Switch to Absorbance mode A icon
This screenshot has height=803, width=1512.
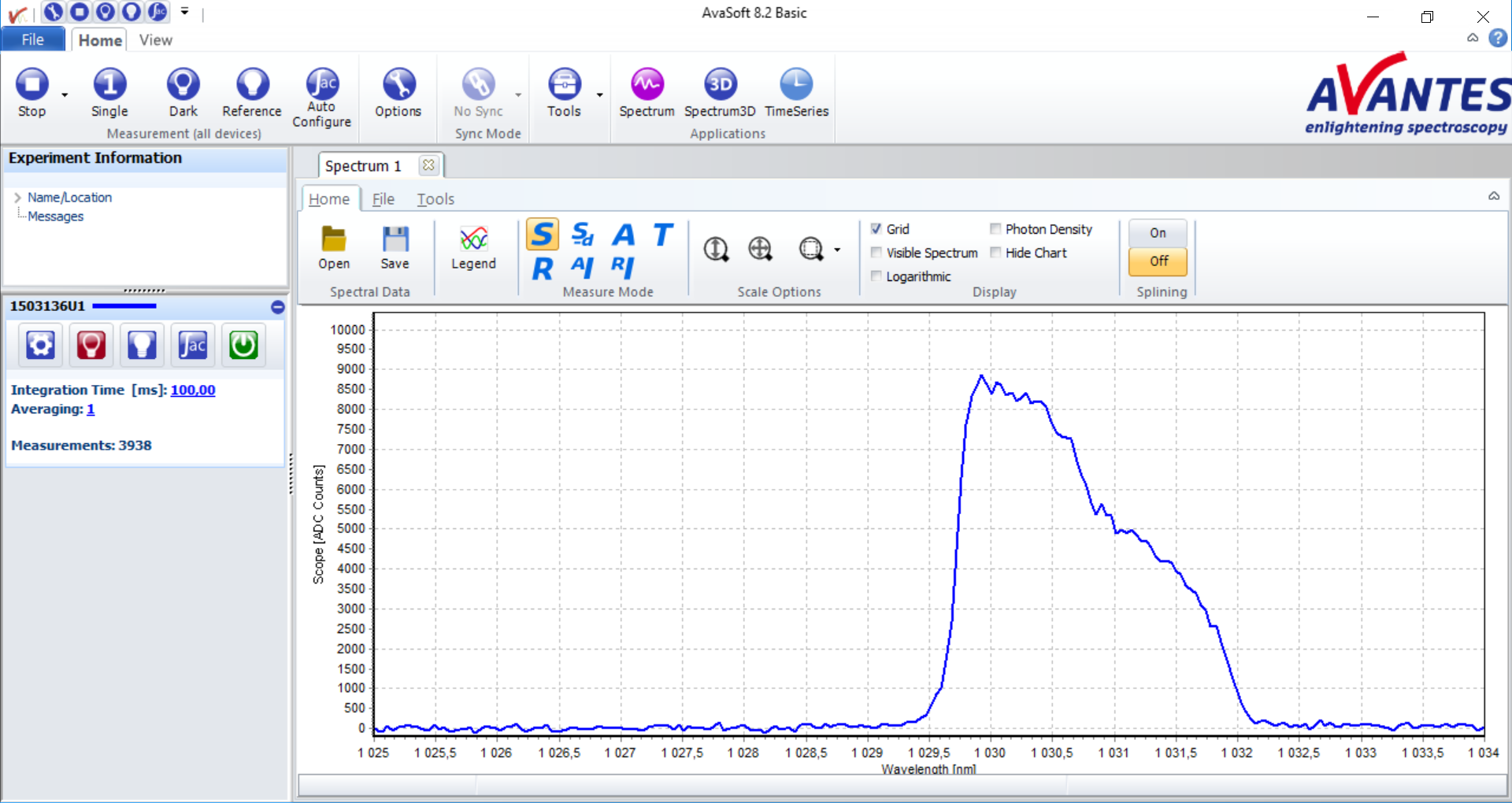click(x=624, y=235)
